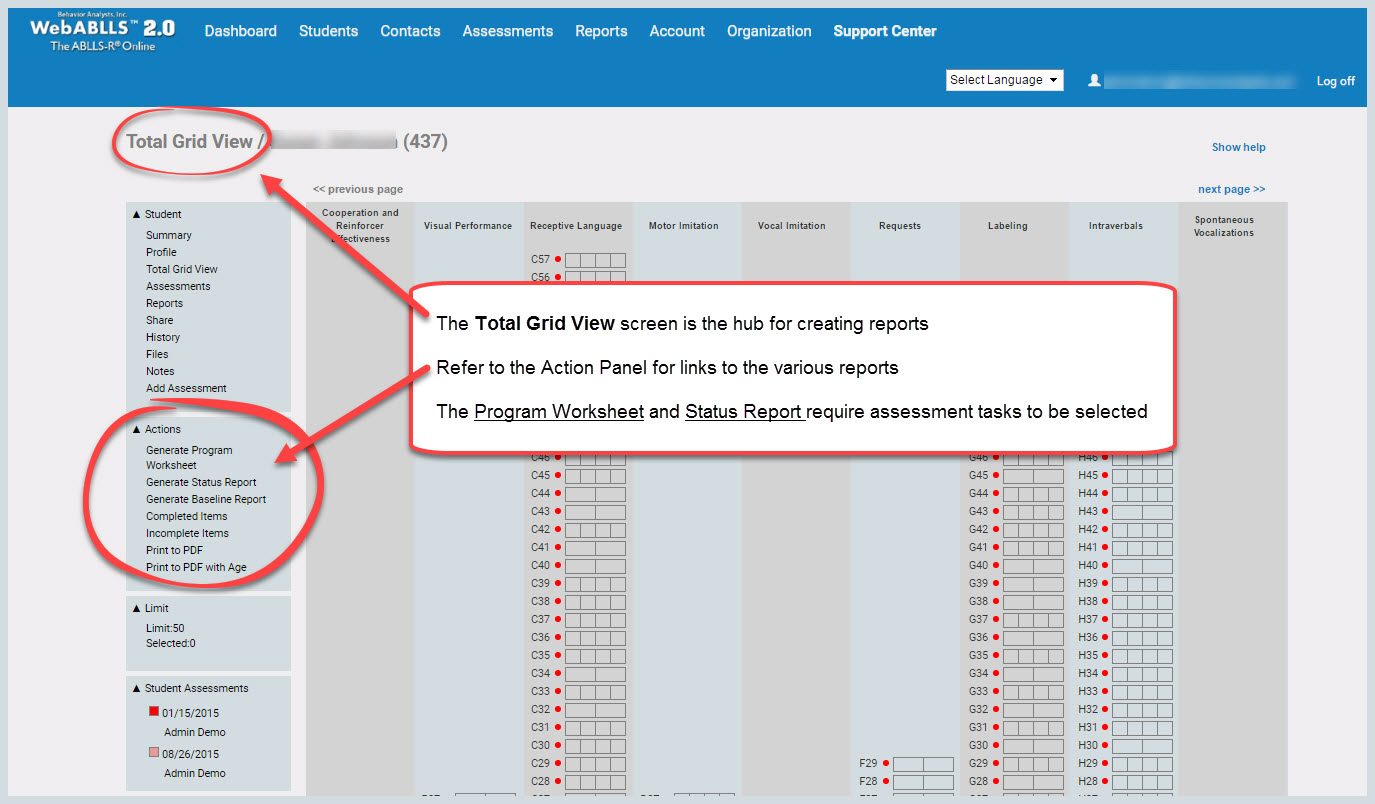1375x804 pixels.
Task: Collapse the Actions panel section
Action: pos(137,429)
